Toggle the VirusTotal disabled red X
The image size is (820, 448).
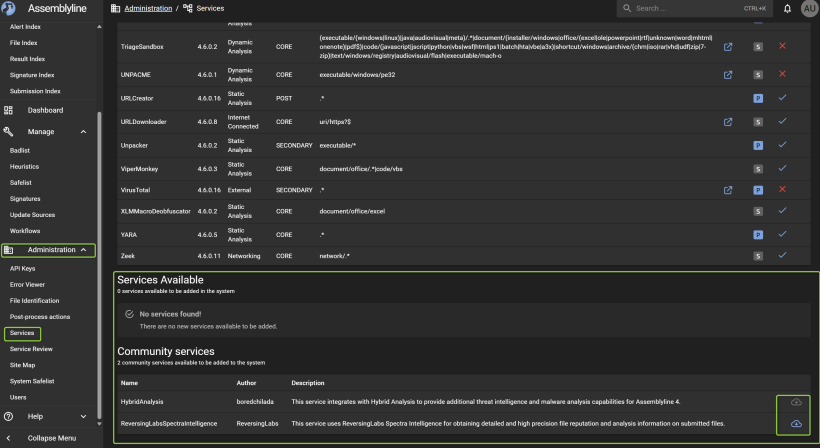(x=782, y=189)
